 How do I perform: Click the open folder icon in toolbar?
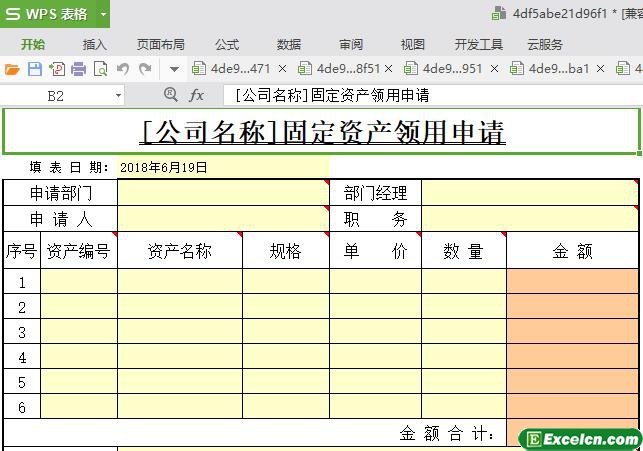(x=12, y=69)
